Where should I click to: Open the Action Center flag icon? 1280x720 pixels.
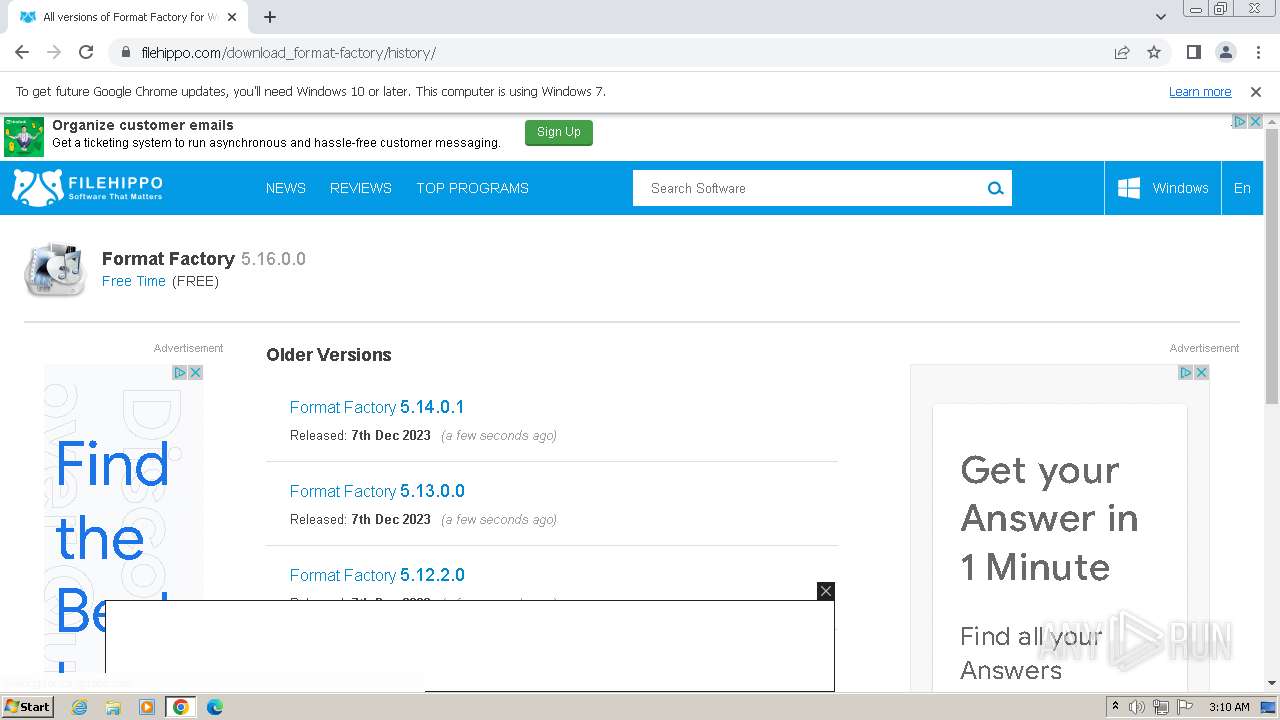pyautogui.click(x=1185, y=707)
